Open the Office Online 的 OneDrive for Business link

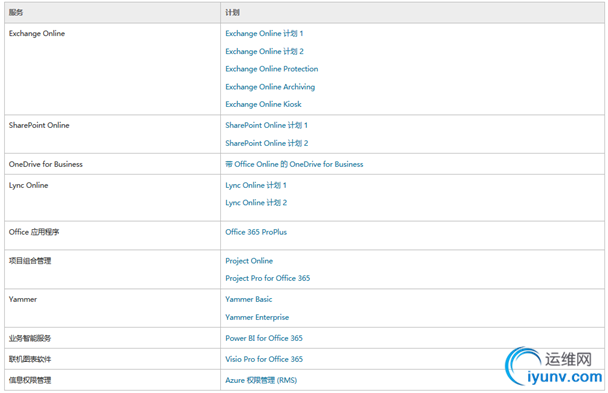tap(294, 164)
